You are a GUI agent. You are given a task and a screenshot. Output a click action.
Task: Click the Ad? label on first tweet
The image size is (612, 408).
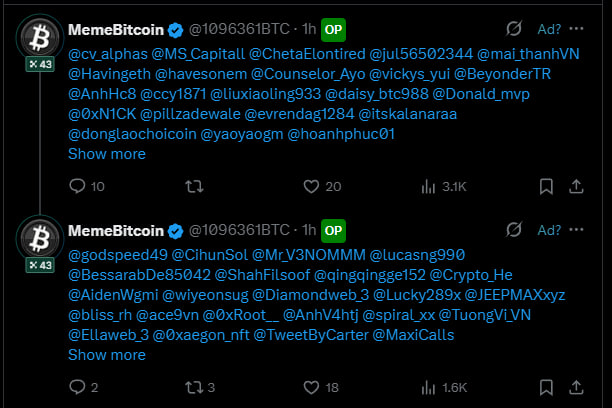click(549, 29)
